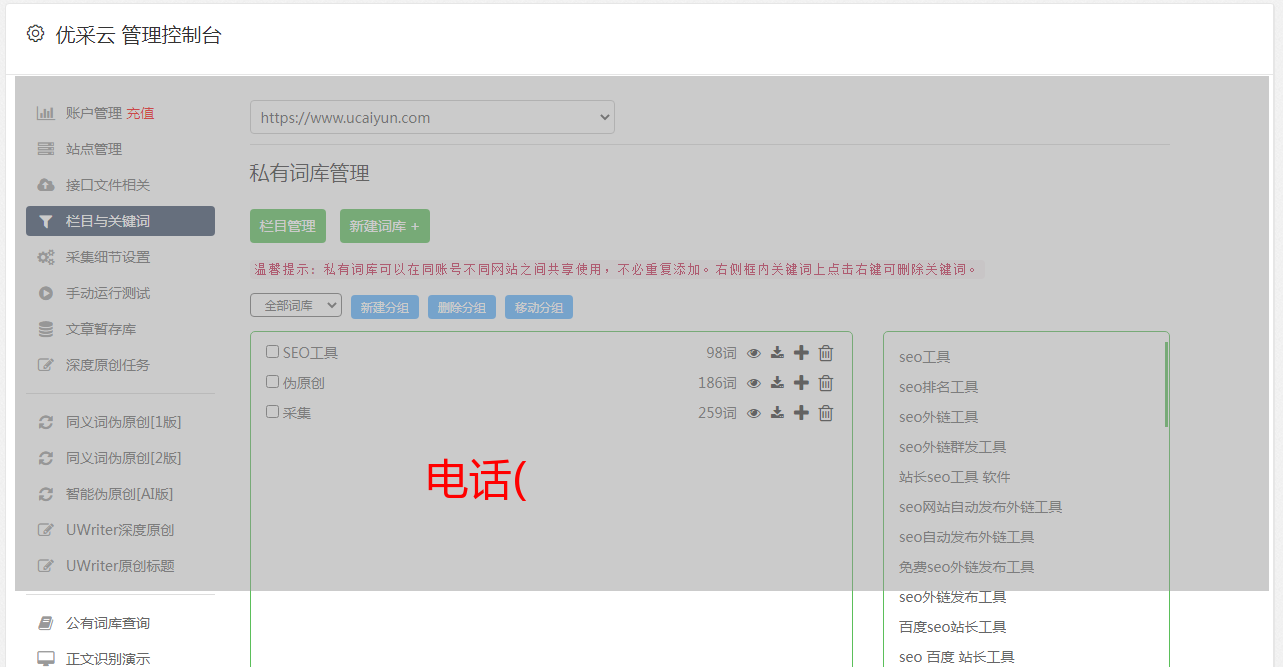The height and width of the screenshot is (667, 1283).
Task: Select keyword 免费seo外链发布工具
Action: click(966, 567)
